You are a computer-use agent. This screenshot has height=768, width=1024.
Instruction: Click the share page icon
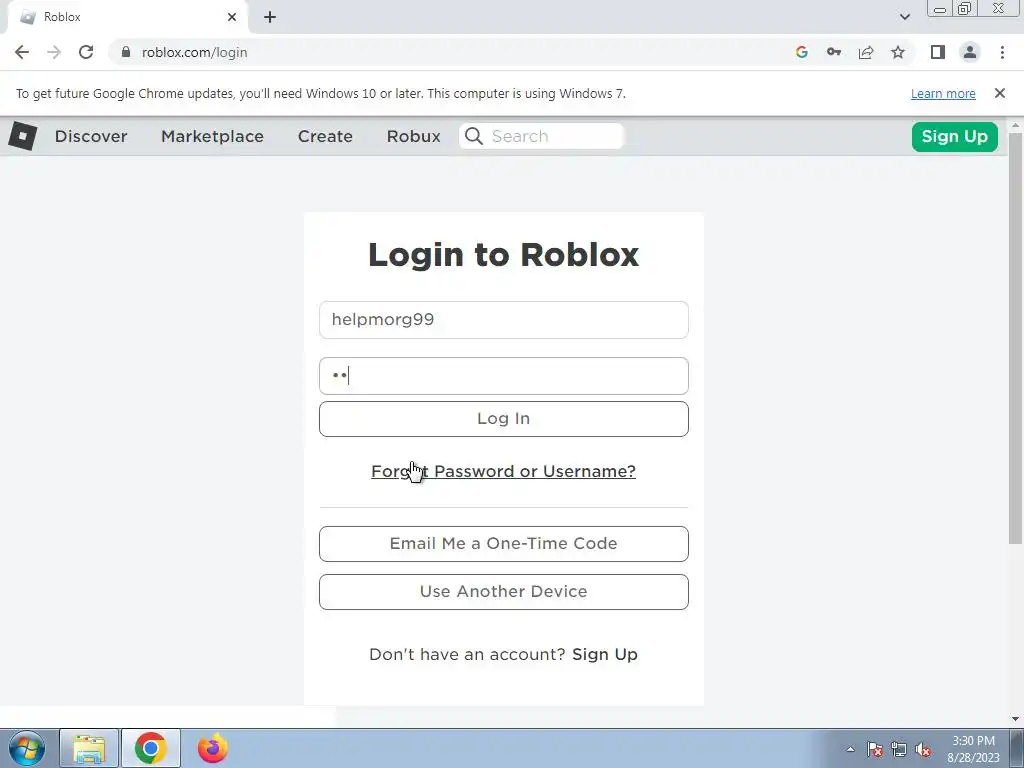pos(866,52)
